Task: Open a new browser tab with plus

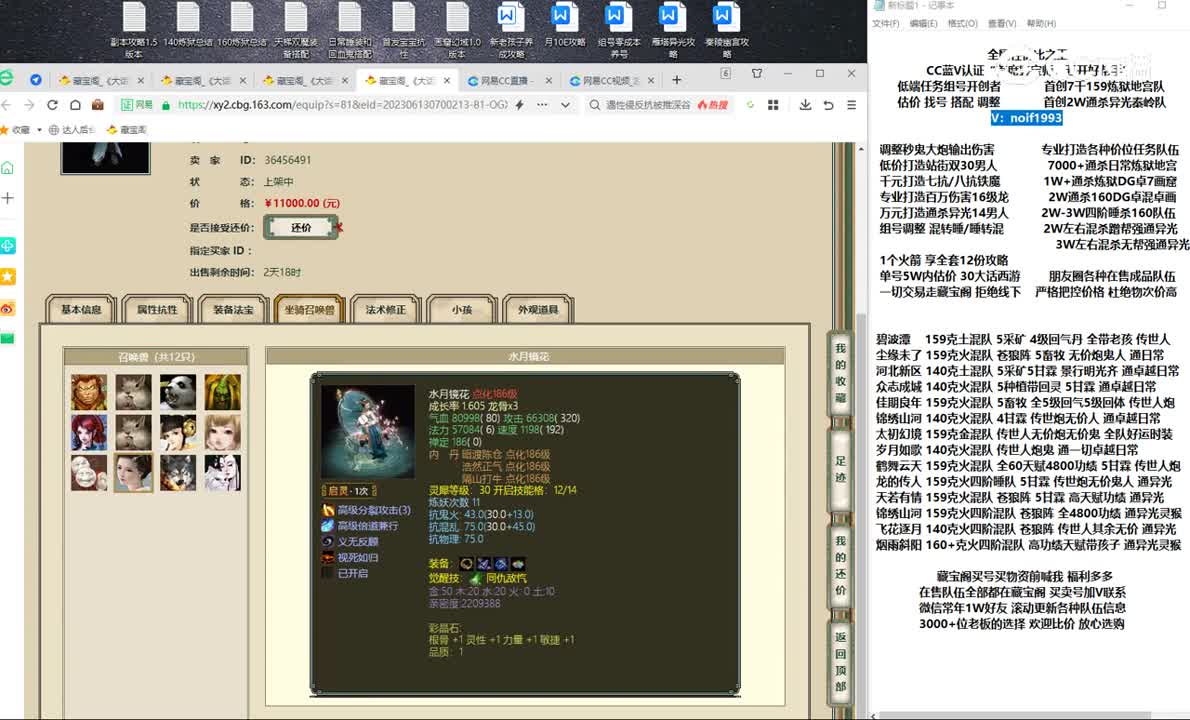Action: [x=676, y=80]
